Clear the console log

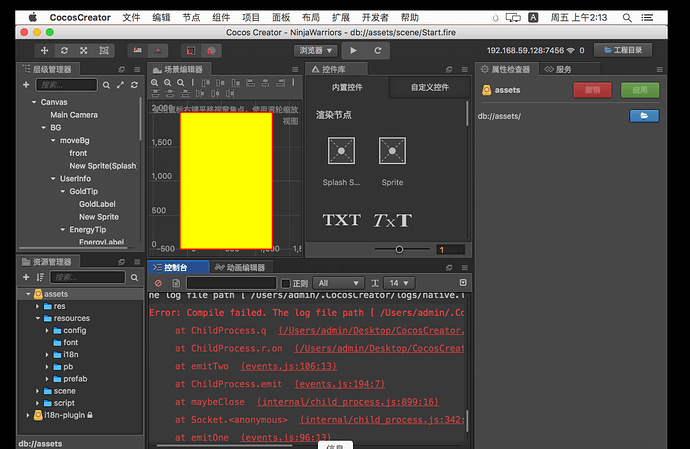click(158, 283)
